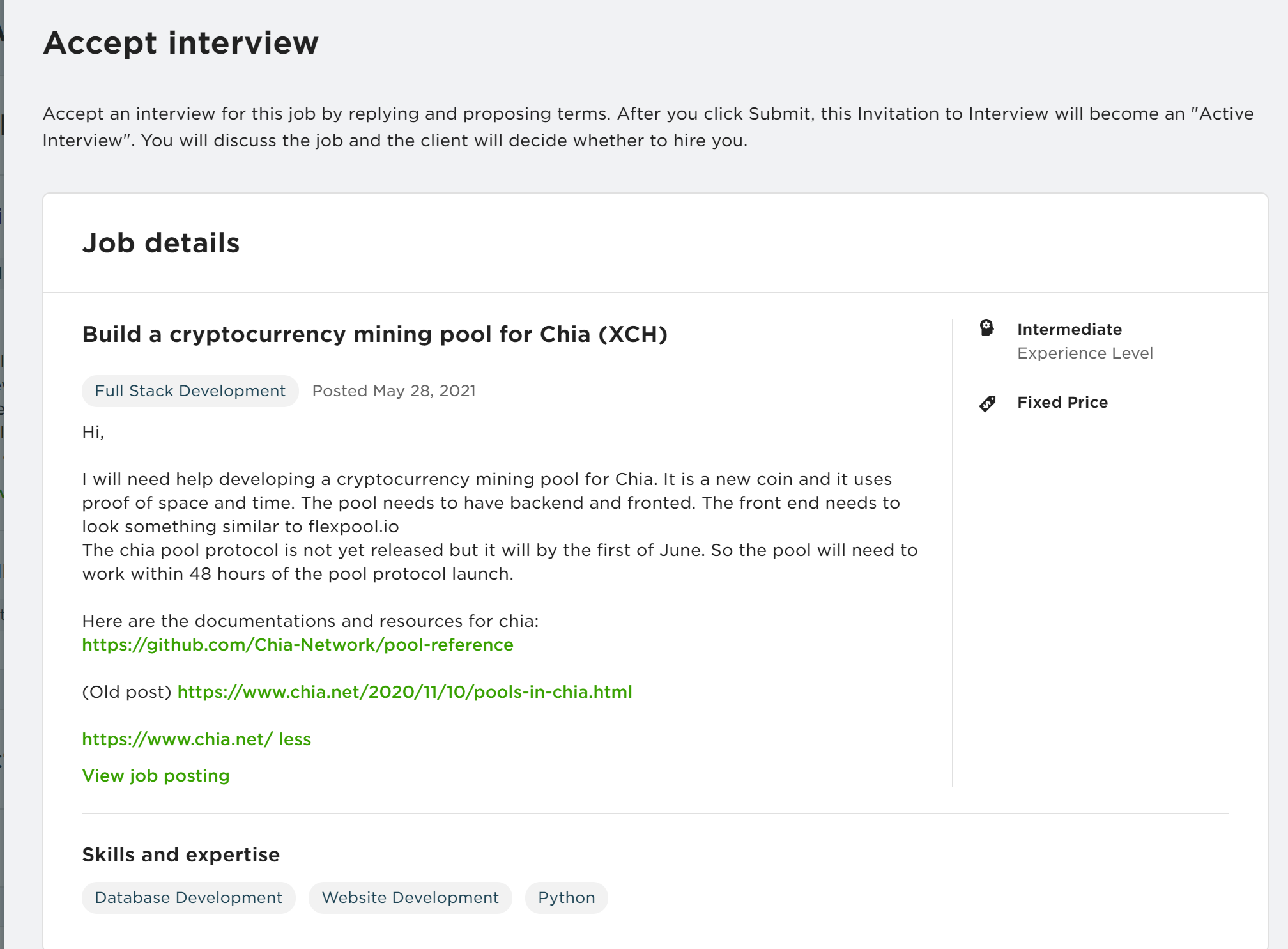Select the Python skill tag
This screenshot has width=1288, height=949.
coord(567,897)
